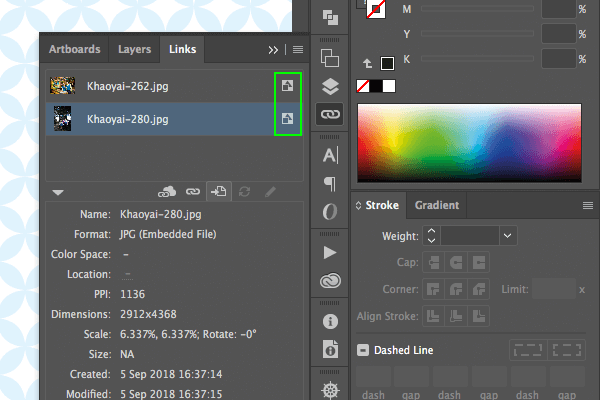Viewport: 600px width, 400px height.
Task: Click the Links panel dock icon
Action: pos(330,114)
